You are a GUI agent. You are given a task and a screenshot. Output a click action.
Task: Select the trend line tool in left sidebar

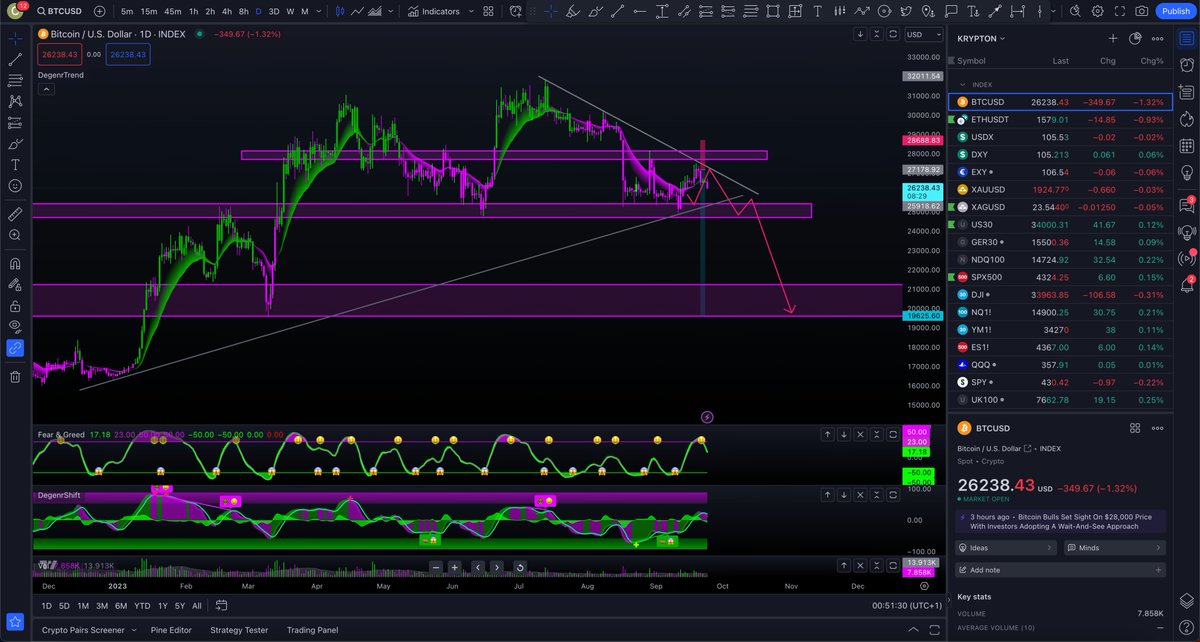[15, 59]
